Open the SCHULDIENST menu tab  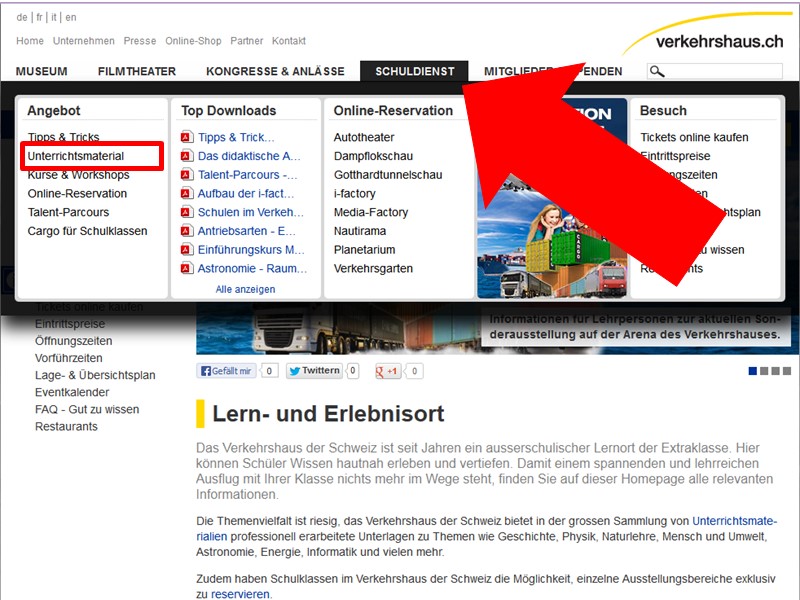coord(414,71)
